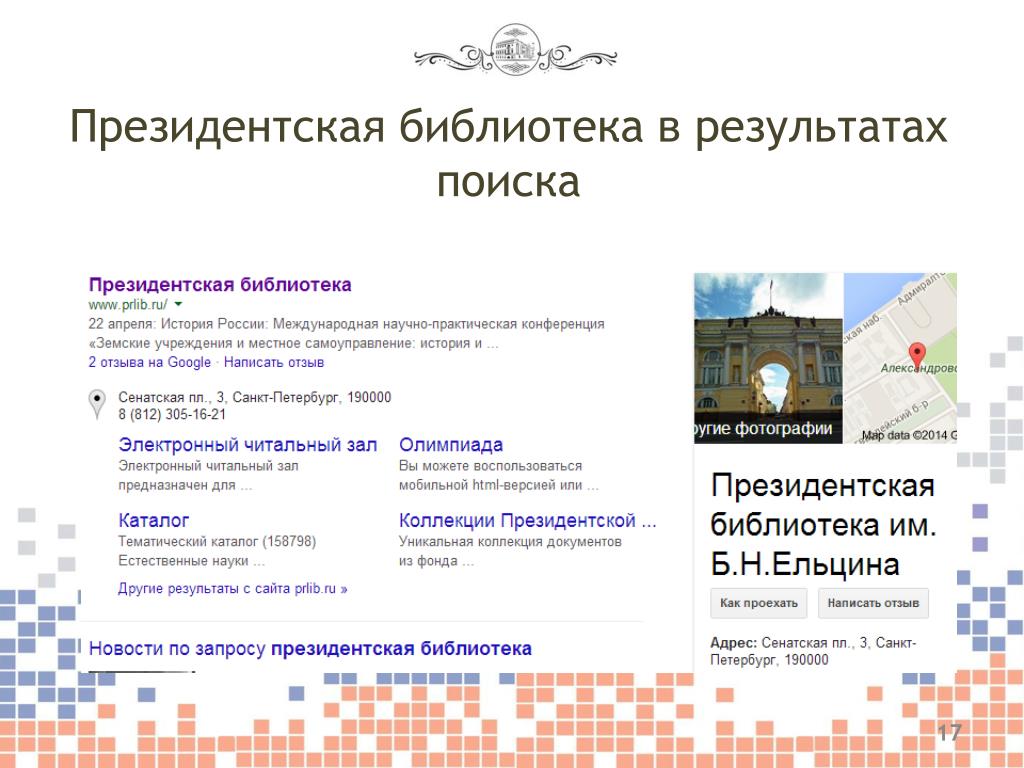1024x768 pixels.
Task: Click slide number 17
Action: (950, 733)
